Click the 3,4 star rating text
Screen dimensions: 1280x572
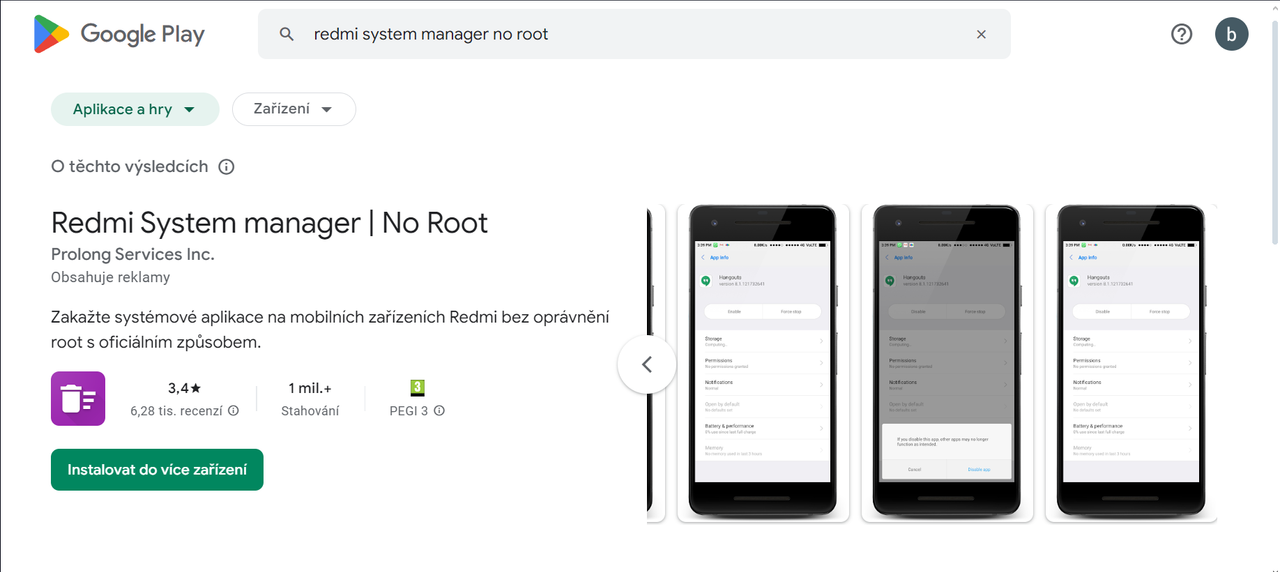[185, 388]
